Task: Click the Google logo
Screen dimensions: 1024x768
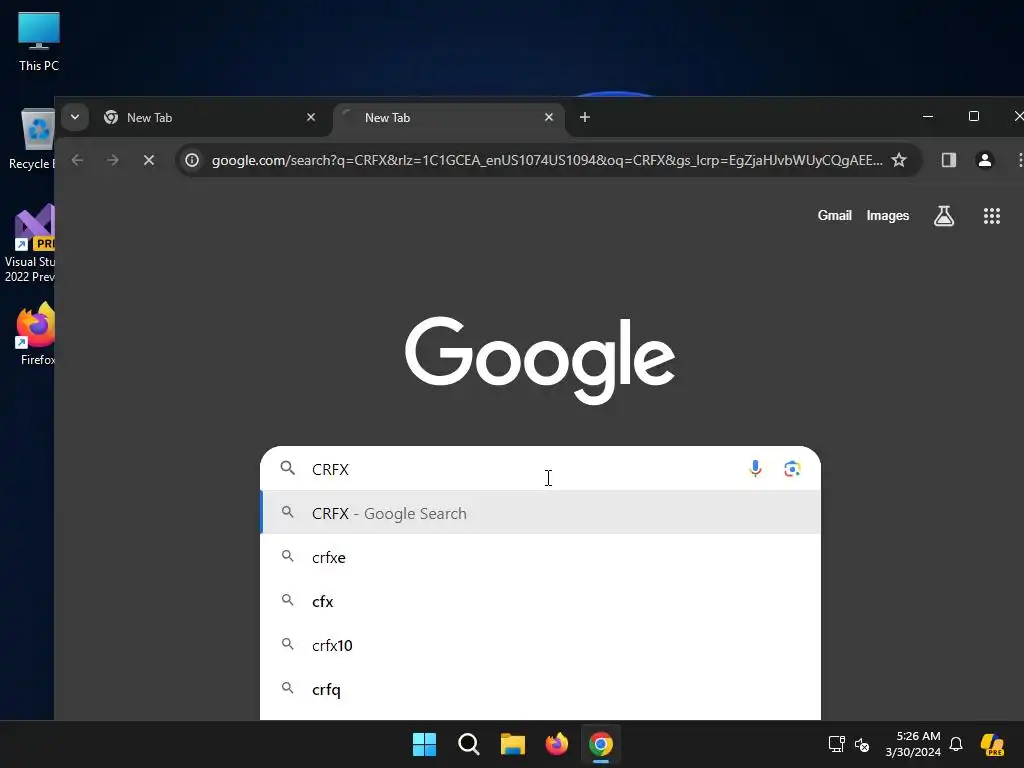Action: coord(540,359)
